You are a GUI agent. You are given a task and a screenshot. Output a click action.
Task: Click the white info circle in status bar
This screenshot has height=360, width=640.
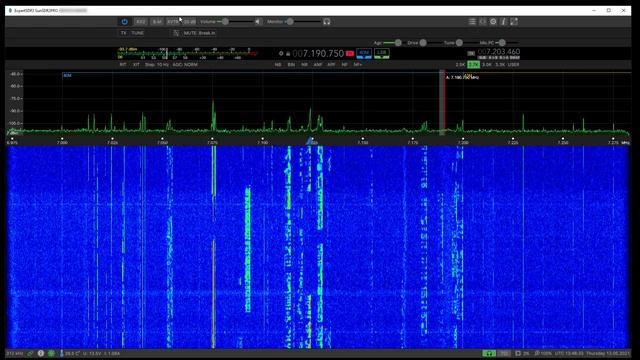[41, 353]
